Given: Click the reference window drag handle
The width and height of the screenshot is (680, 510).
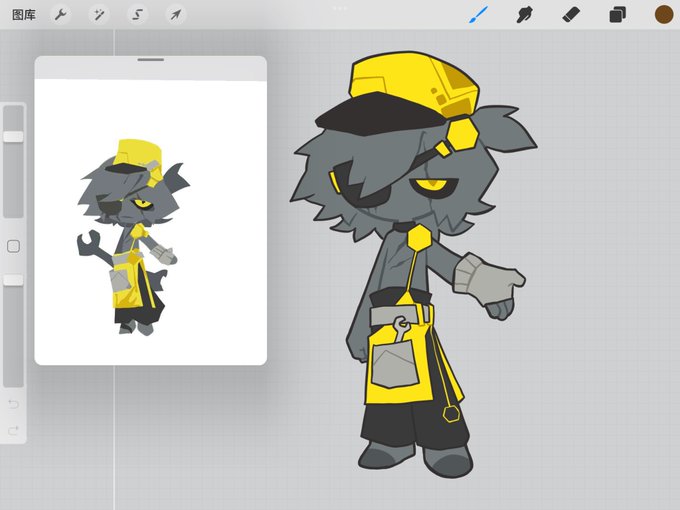Looking at the screenshot, I should coord(150,59).
